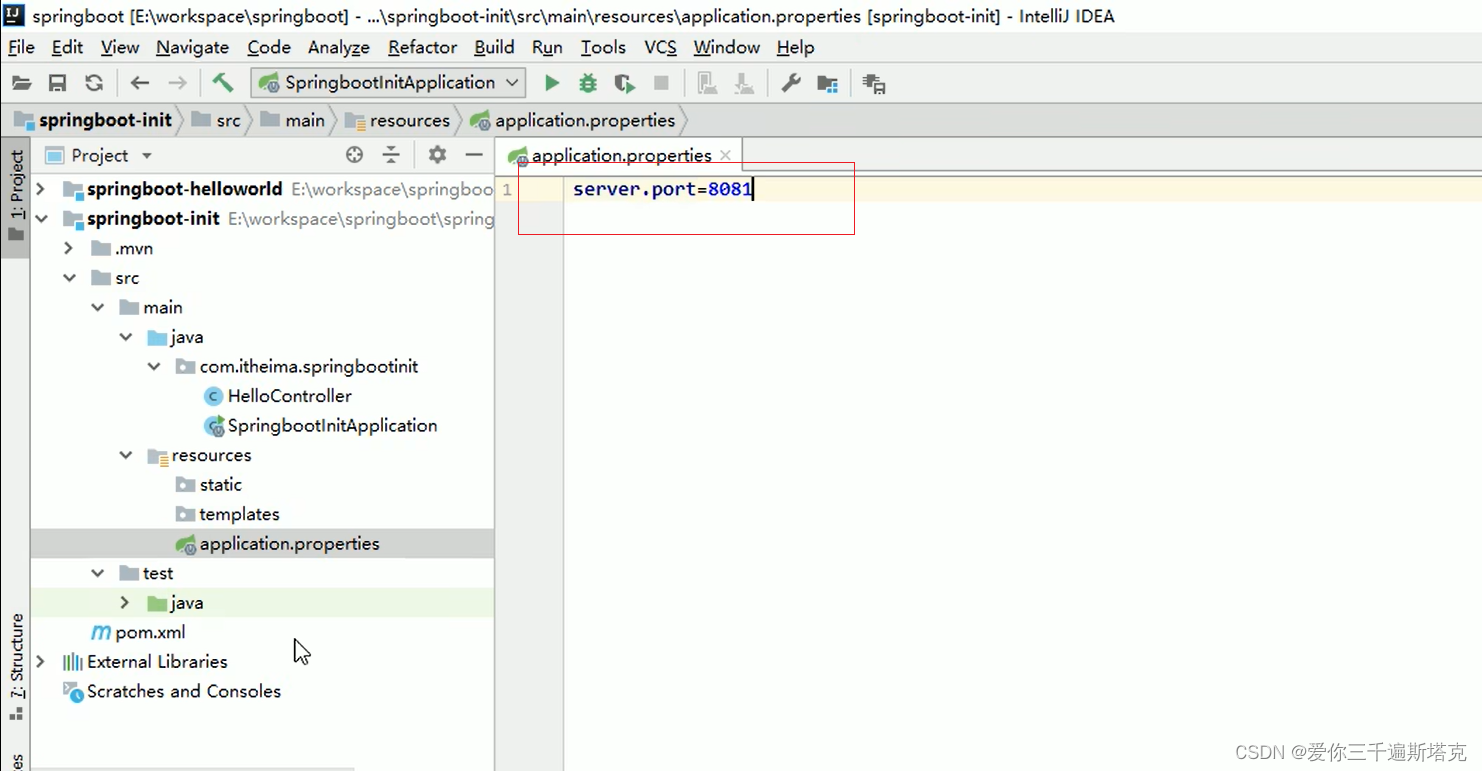
Task: Click the Collapse All icon in Project panel
Action: [x=391, y=155]
